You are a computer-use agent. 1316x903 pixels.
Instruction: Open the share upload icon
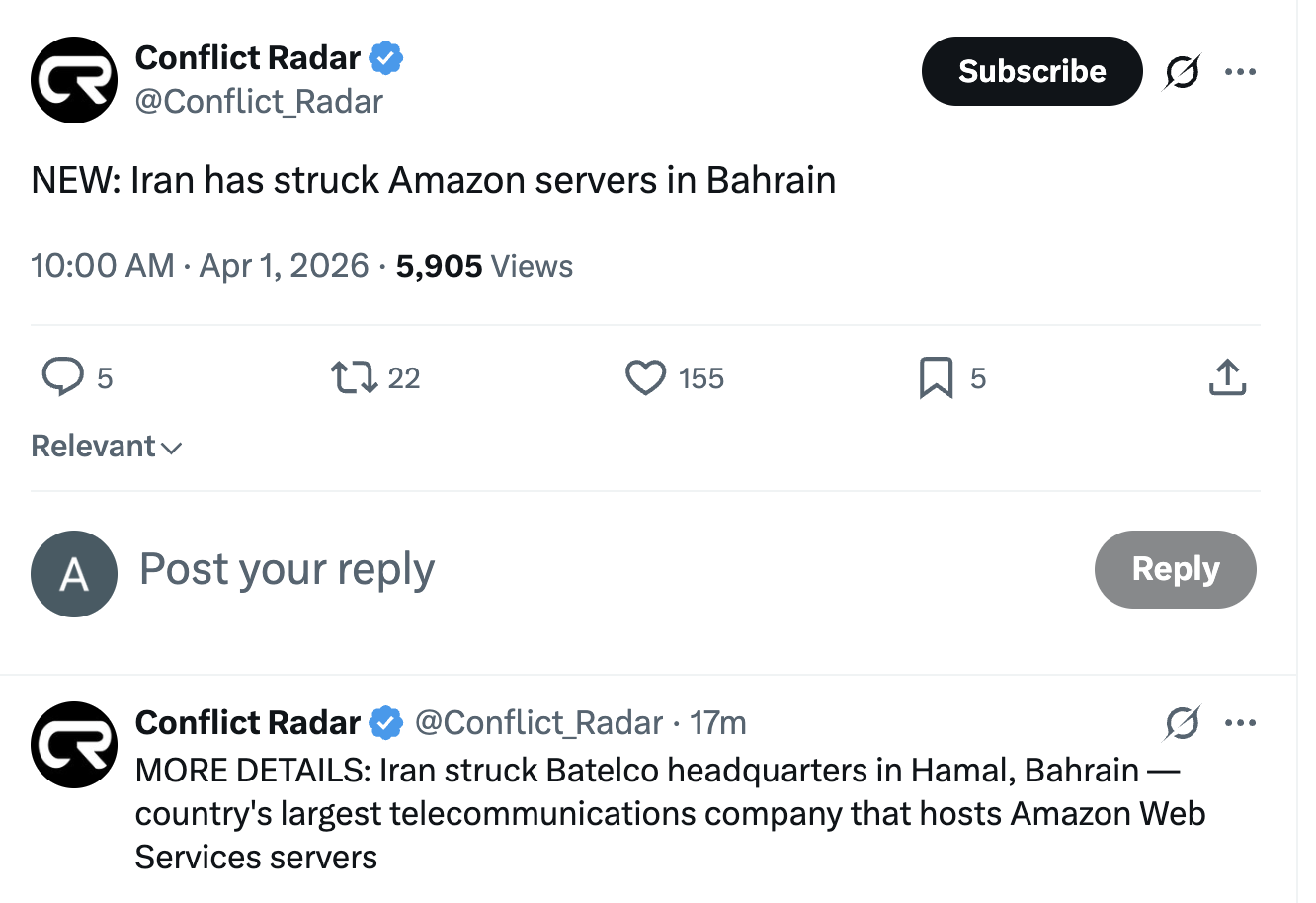click(1227, 377)
